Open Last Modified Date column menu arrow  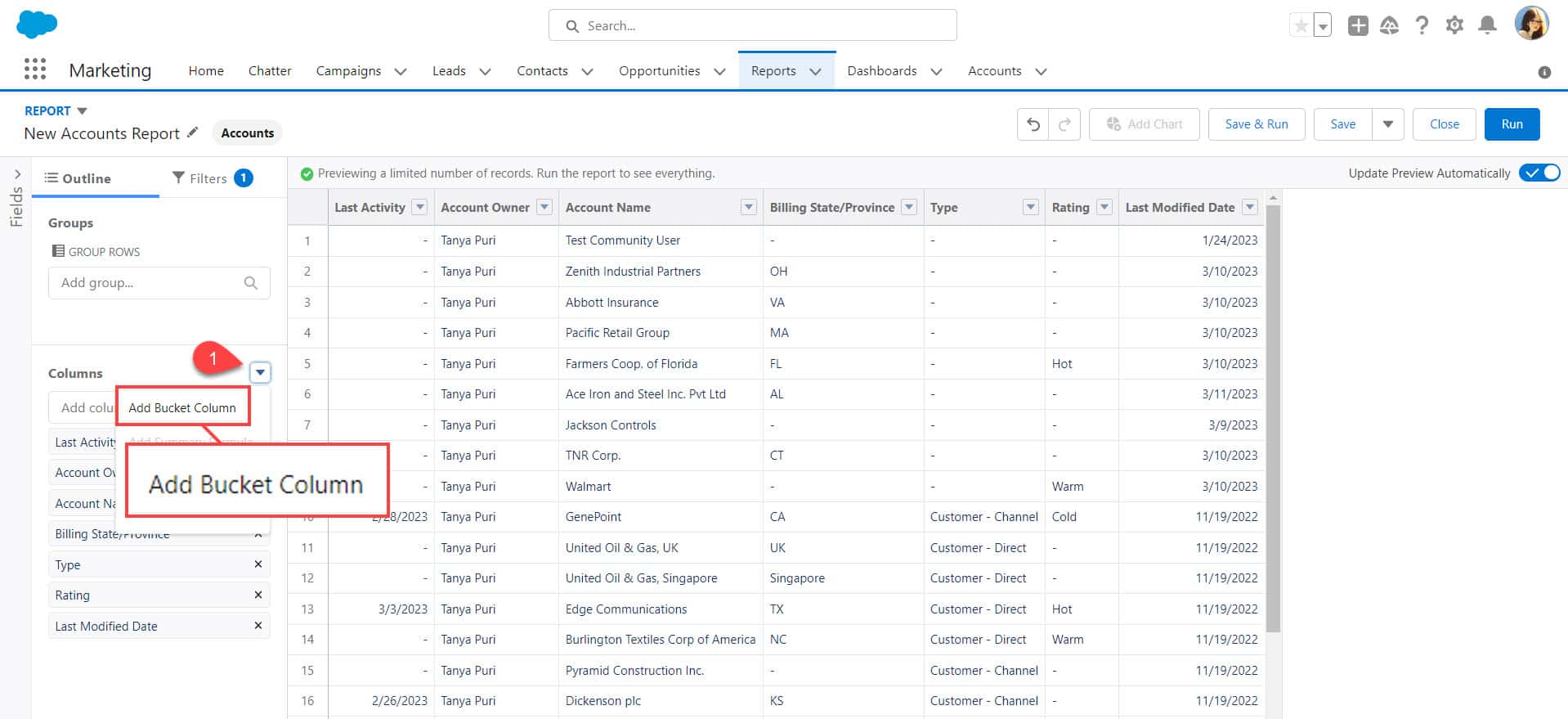pos(1249,207)
